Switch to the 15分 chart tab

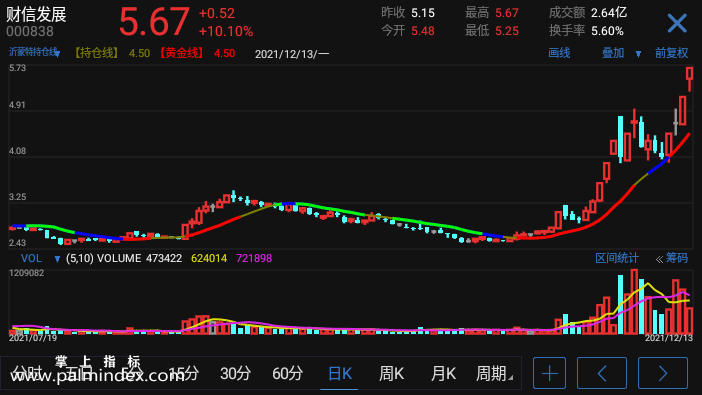(x=184, y=373)
